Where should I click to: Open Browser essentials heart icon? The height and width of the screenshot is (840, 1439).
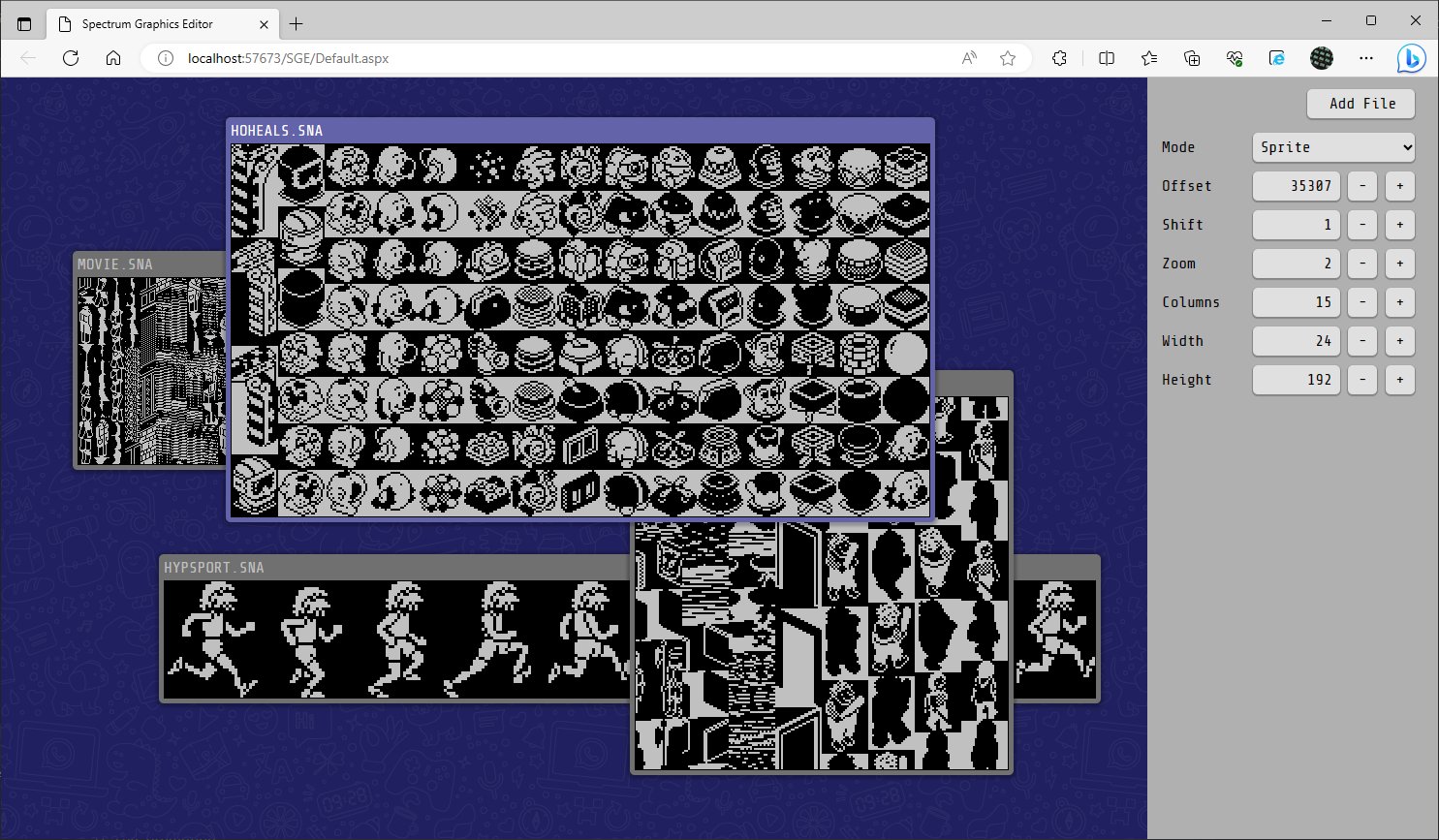coord(1235,58)
